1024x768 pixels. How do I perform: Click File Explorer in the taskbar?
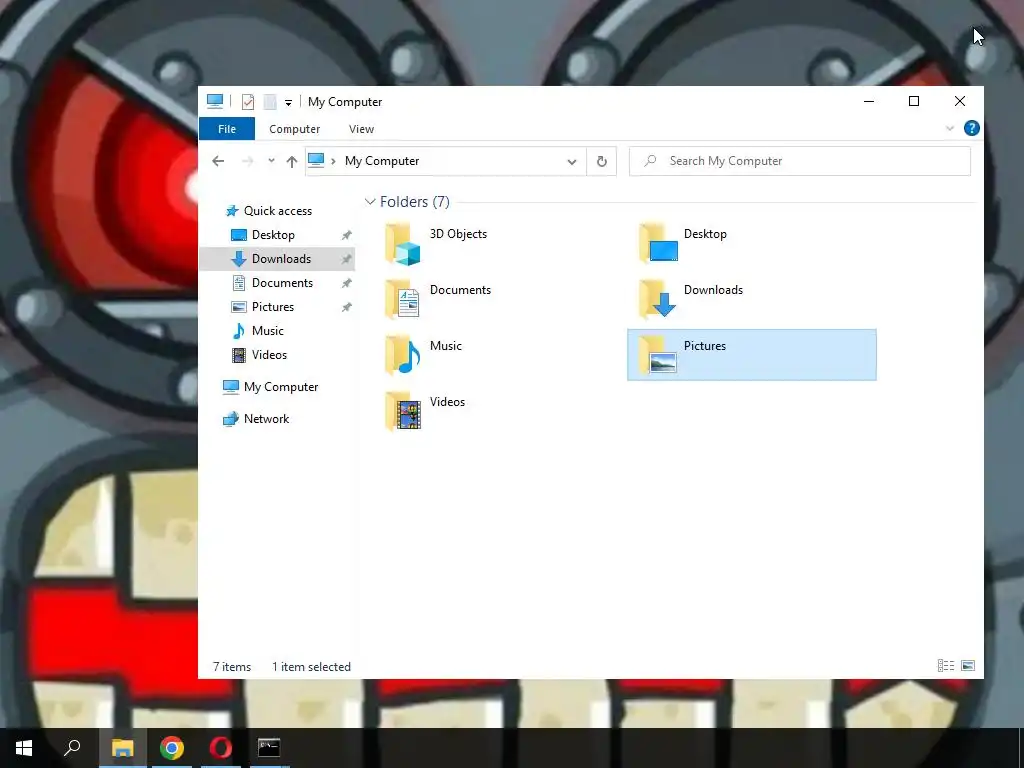[x=122, y=748]
